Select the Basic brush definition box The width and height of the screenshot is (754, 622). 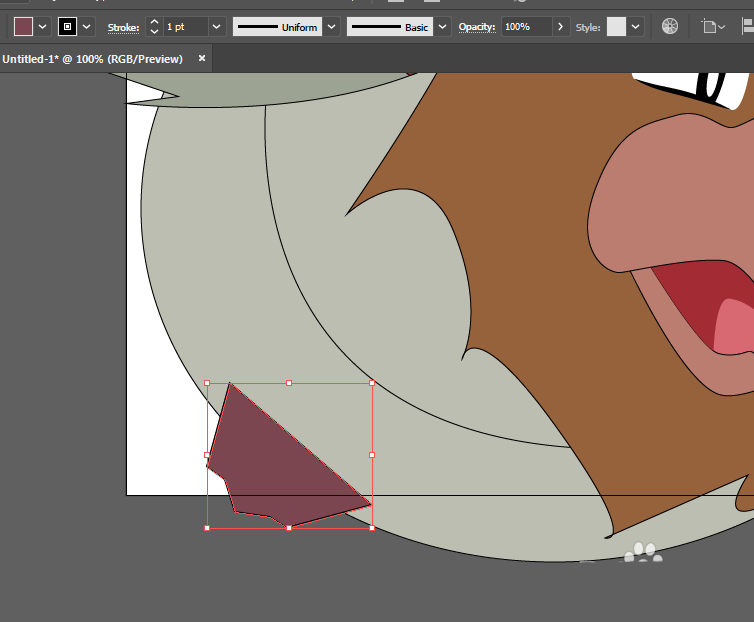pyautogui.click(x=390, y=27)
